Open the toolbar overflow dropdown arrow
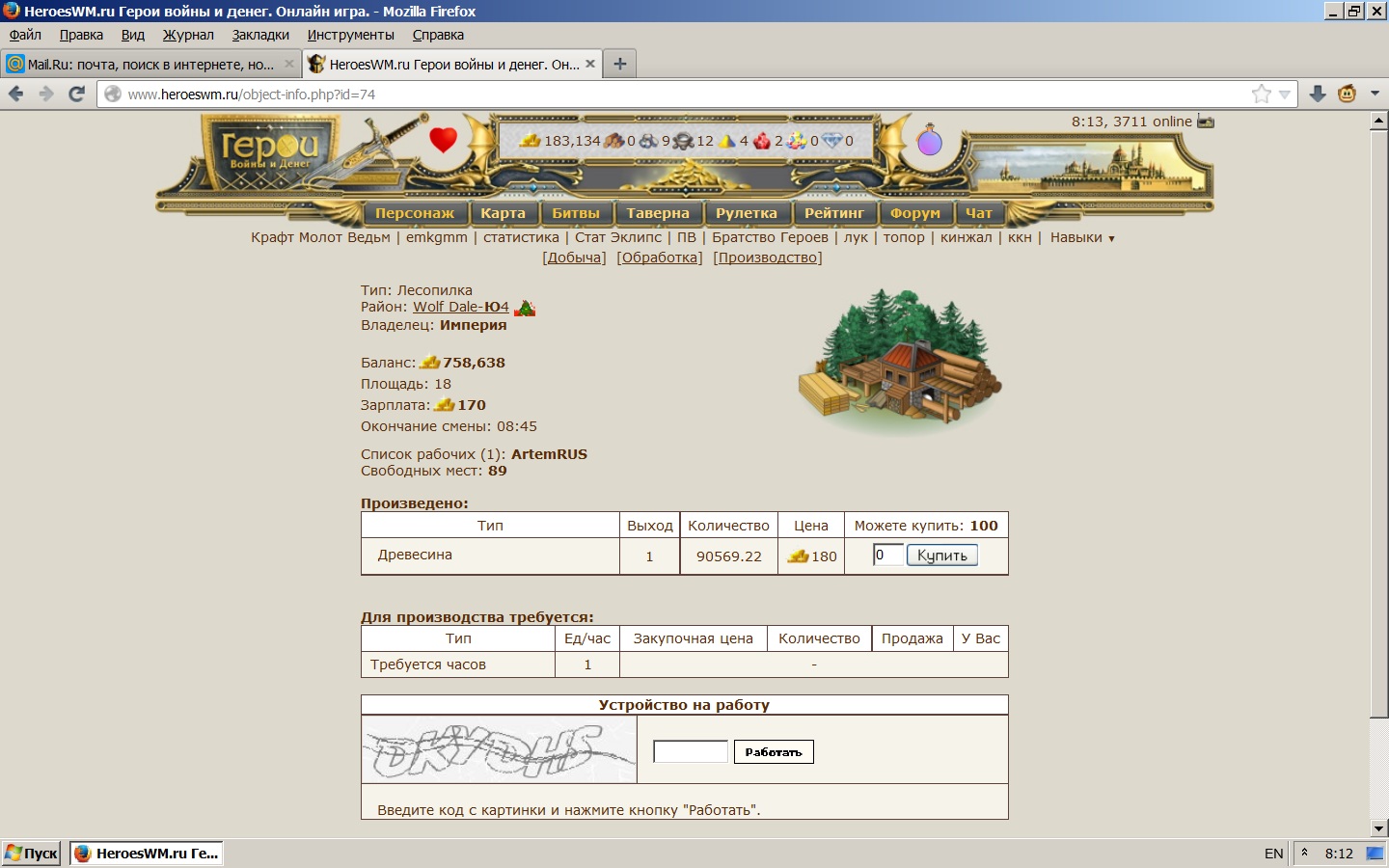 pyautogui.click(x=1375, y=94)
